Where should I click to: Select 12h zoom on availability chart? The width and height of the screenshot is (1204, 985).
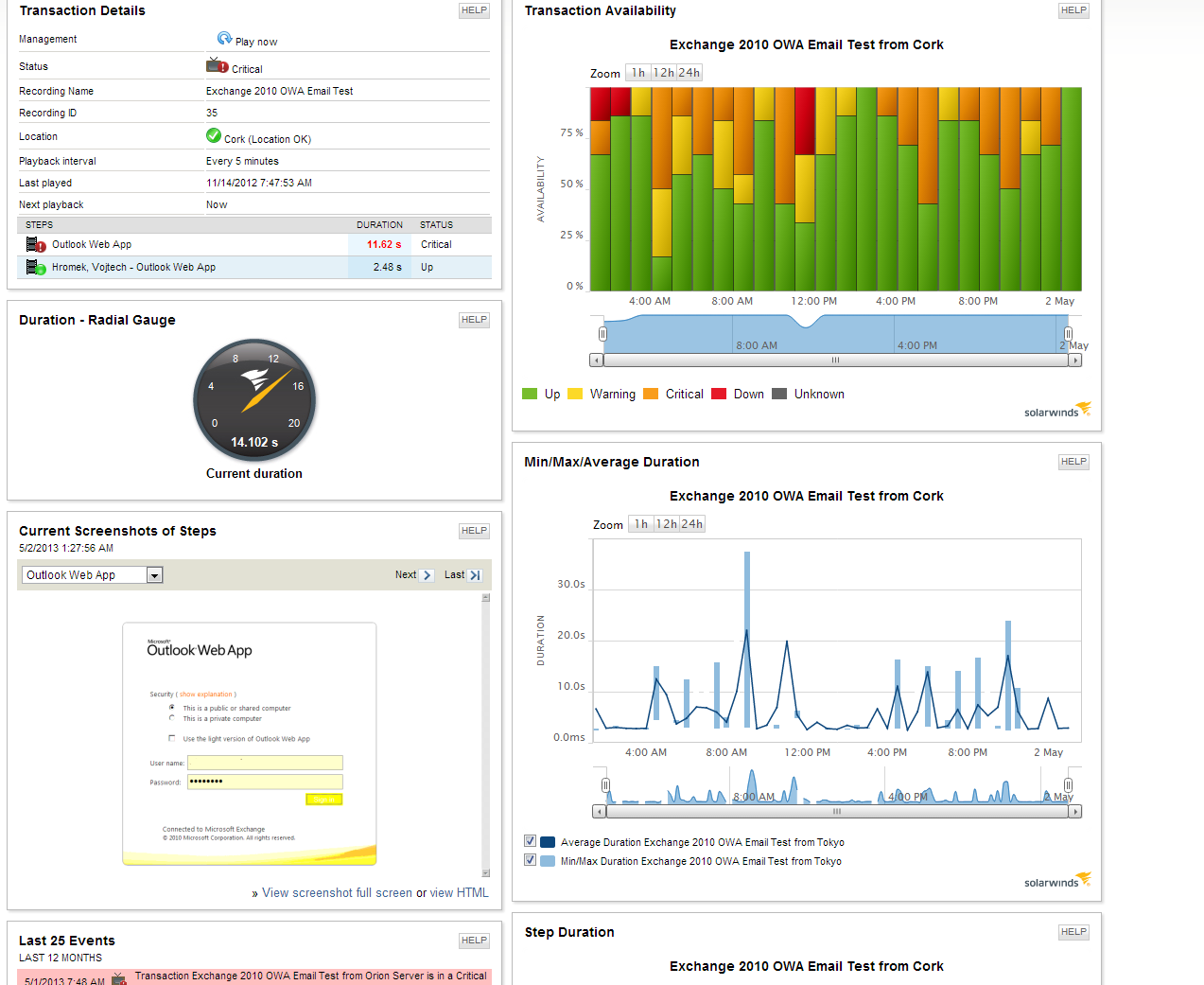pos(664,73)
